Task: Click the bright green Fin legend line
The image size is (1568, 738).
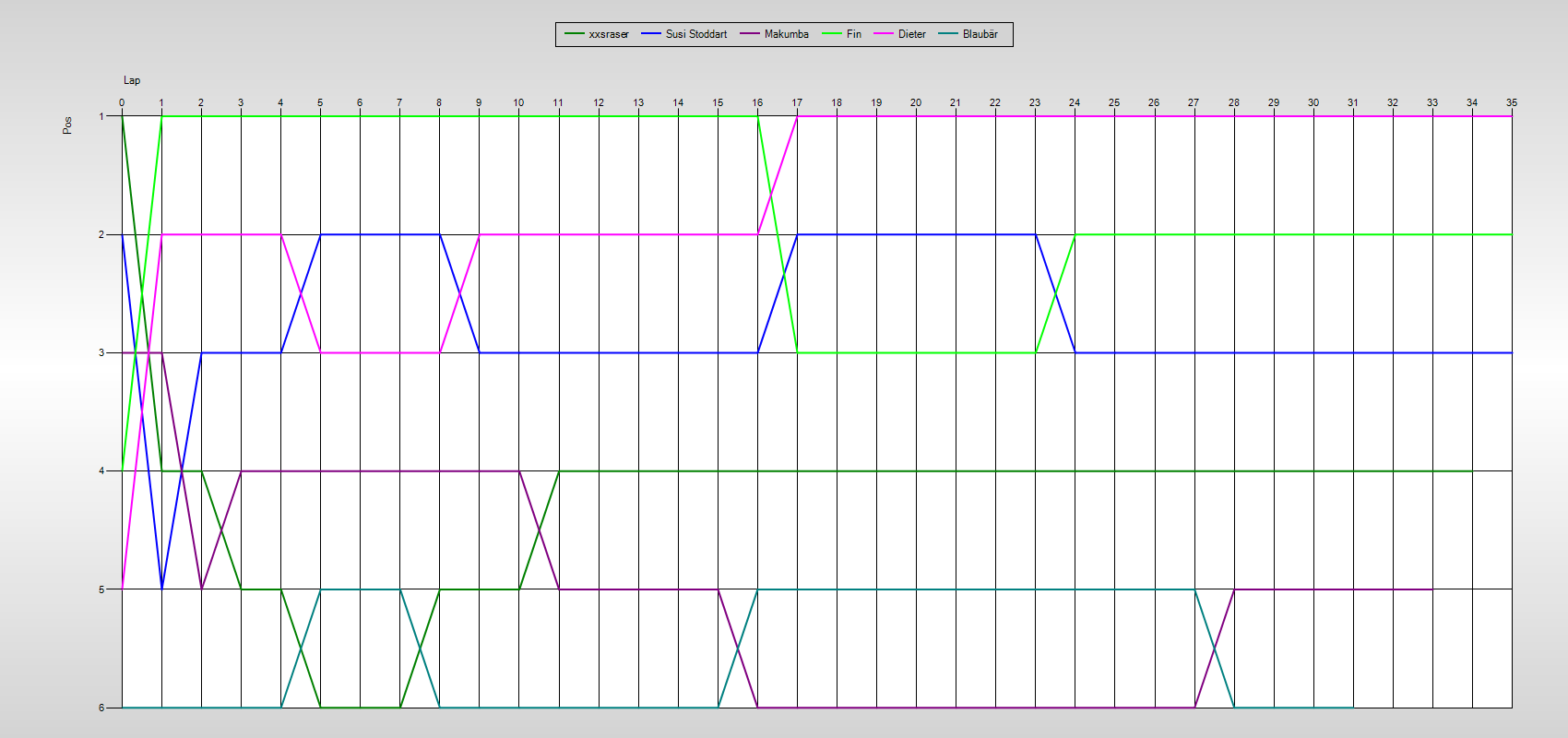Action: tap(832, 34)
